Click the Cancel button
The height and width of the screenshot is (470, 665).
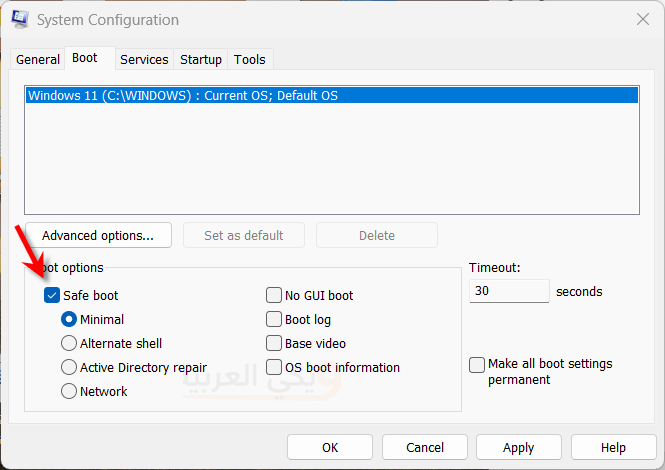pos(425,447)
